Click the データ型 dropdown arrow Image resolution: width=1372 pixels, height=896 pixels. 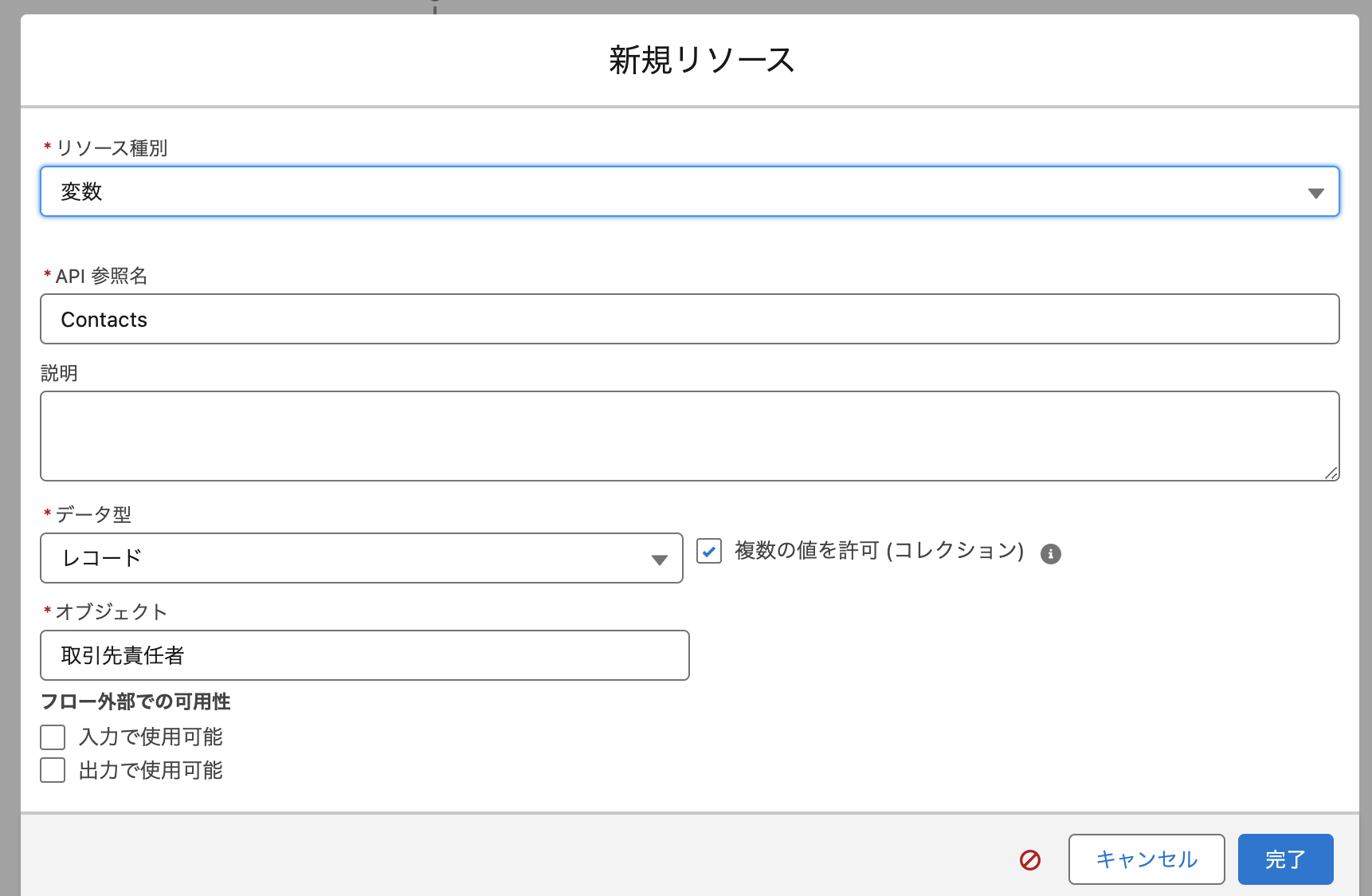click(659, 559)
